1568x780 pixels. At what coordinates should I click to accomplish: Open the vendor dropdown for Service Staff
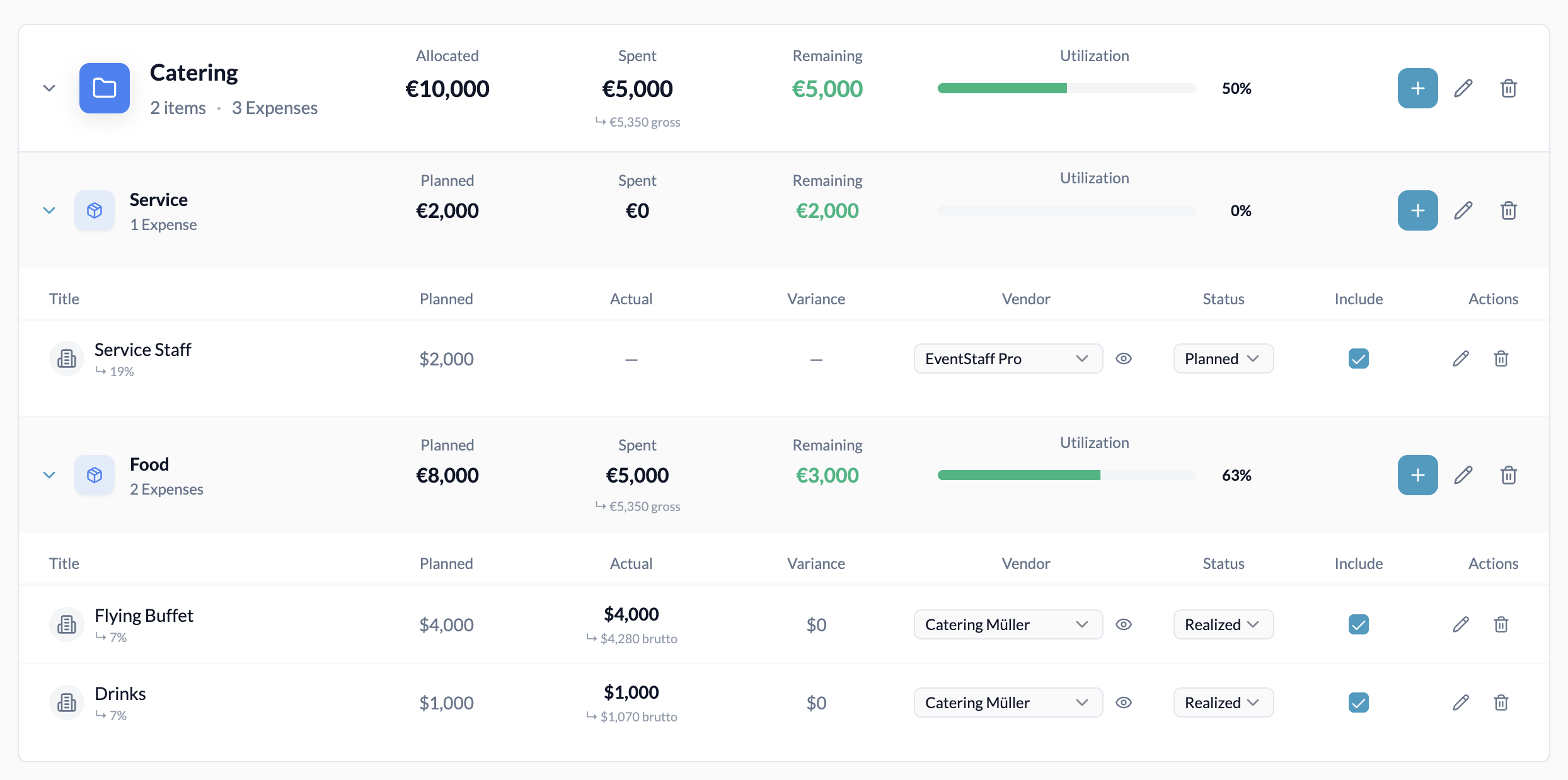pyautogui.click(x=1007, y=358)
